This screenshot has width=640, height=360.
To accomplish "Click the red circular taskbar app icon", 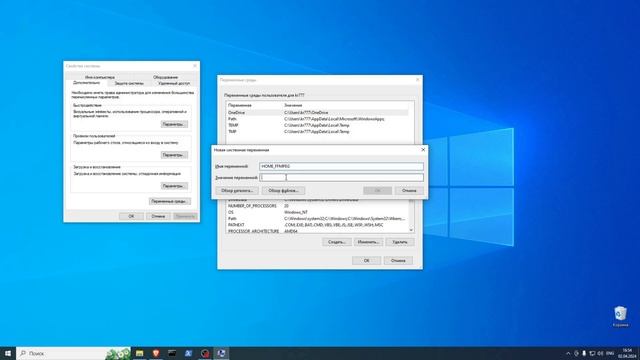I will tap(205, 353).
